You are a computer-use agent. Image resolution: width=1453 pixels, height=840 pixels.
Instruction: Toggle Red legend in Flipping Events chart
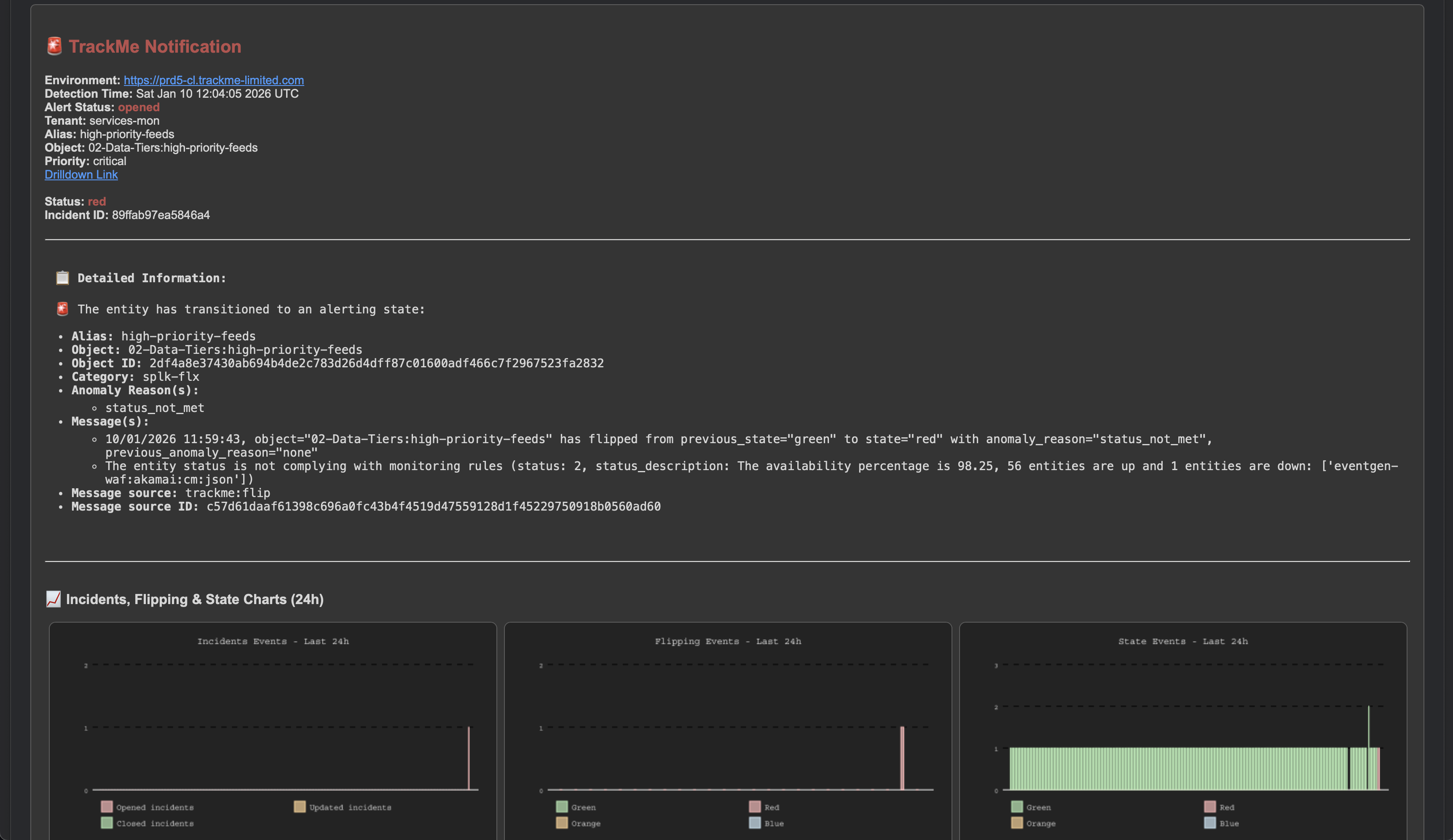click(755, 807)
